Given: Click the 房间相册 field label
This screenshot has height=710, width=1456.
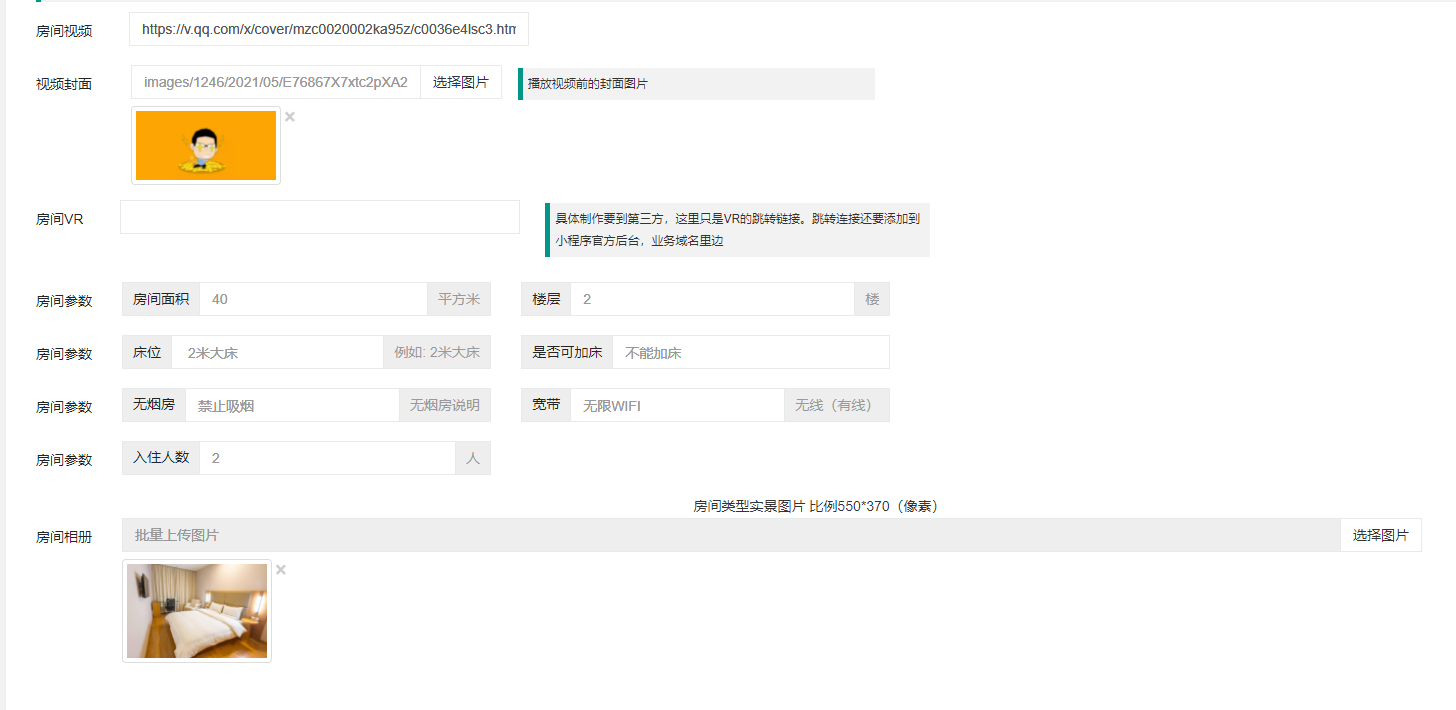Looking at the screenshot, I should point(64,537).
